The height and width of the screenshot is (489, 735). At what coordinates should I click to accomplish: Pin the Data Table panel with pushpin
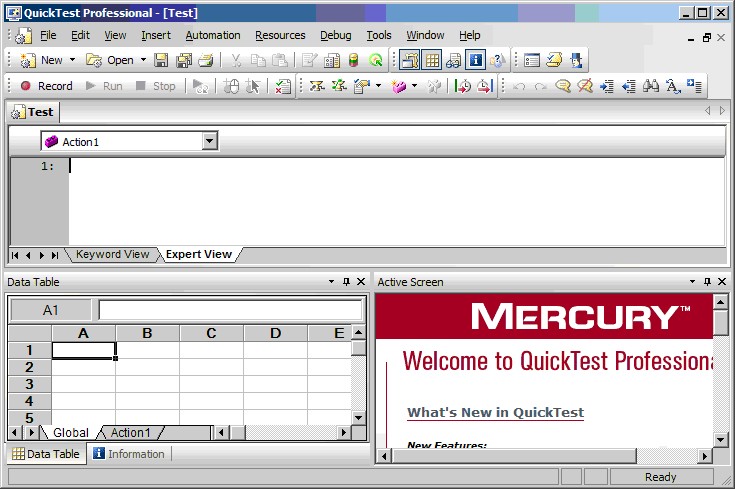(x=346, y=282)
